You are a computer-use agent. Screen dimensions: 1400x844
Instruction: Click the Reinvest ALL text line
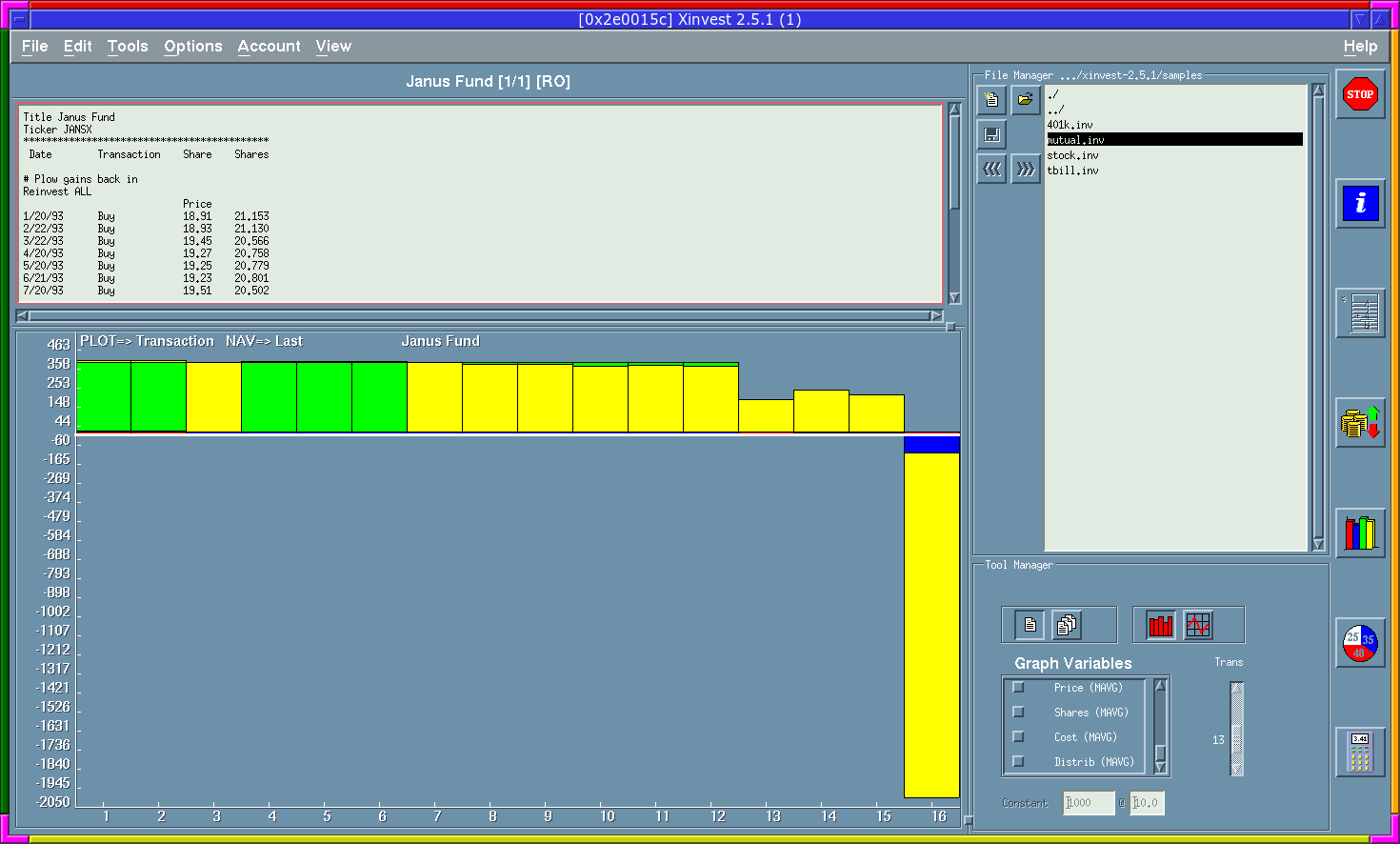pos(57,191)
